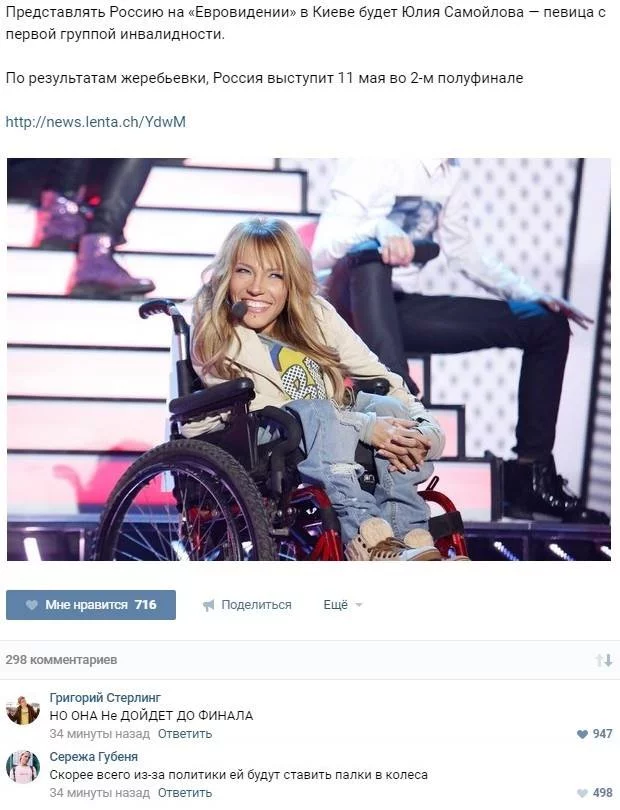The image size is (620, 810).
Task: Expand the «Ещё» dropdown menu
Action: [x=343, y=605]
